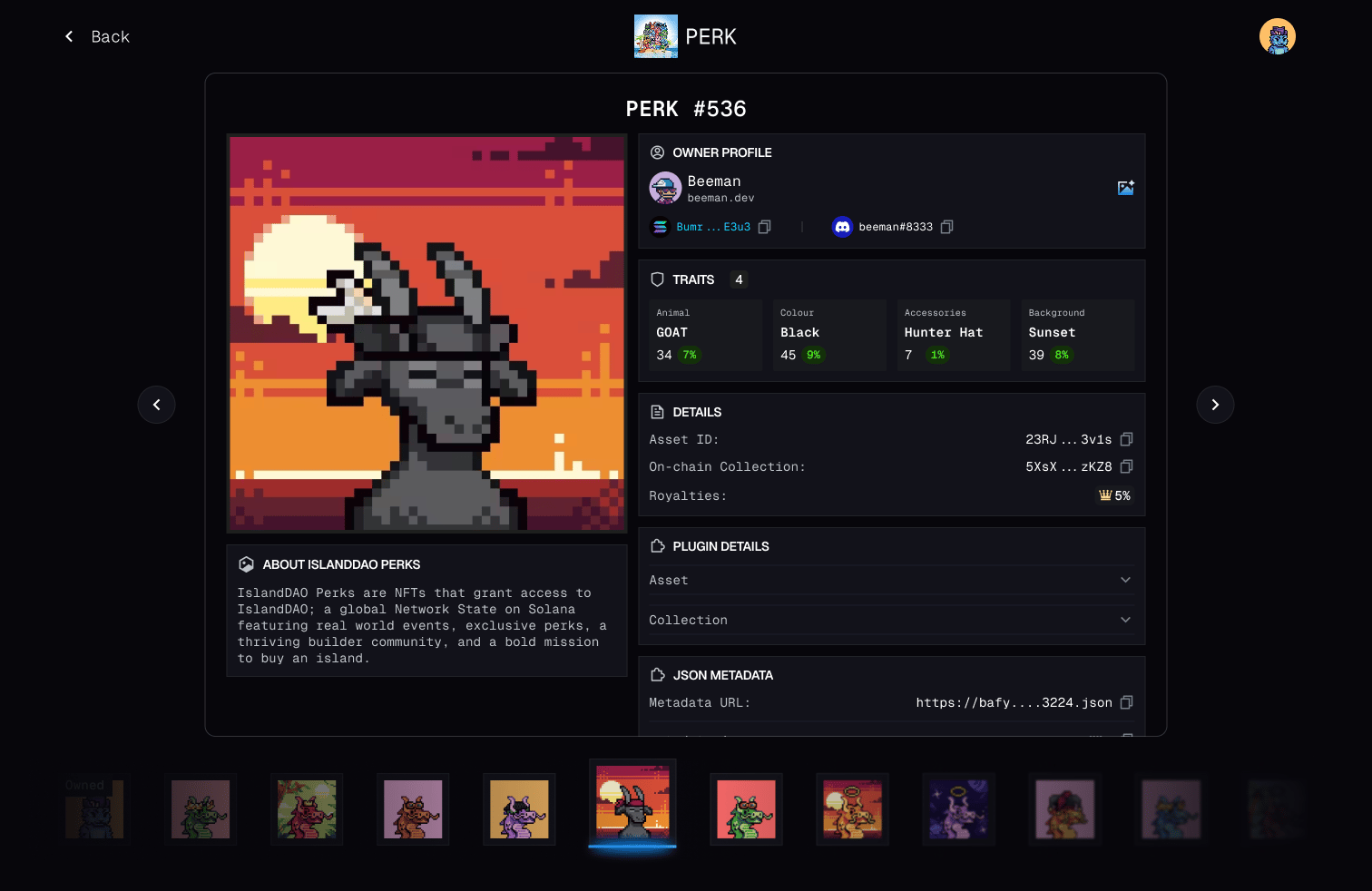Click the 5XsX...zKZ8 collection value
This screenshot has height=891, width=1372.
[1068, 466]
